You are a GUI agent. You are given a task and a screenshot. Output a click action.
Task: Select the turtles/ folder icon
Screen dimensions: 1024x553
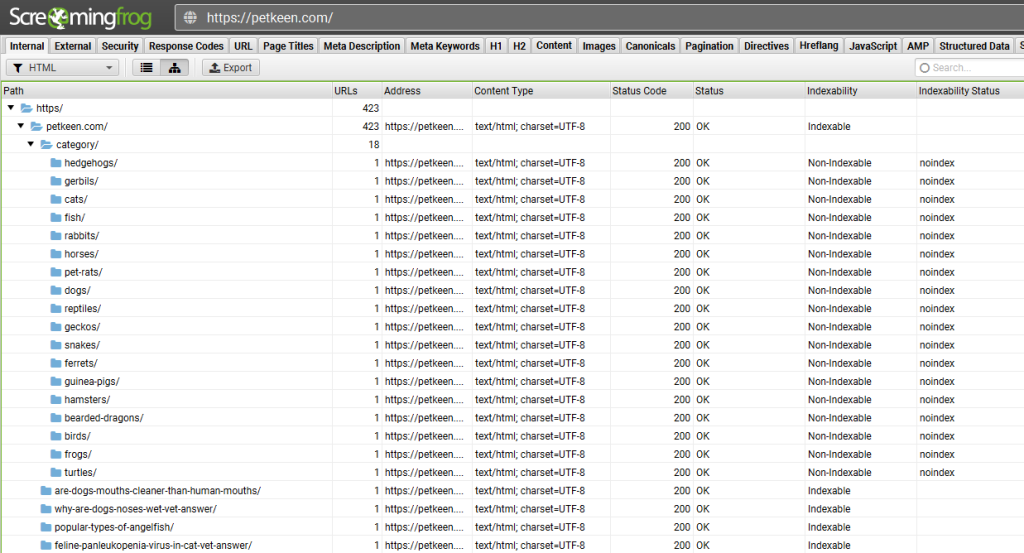point(56,473)
